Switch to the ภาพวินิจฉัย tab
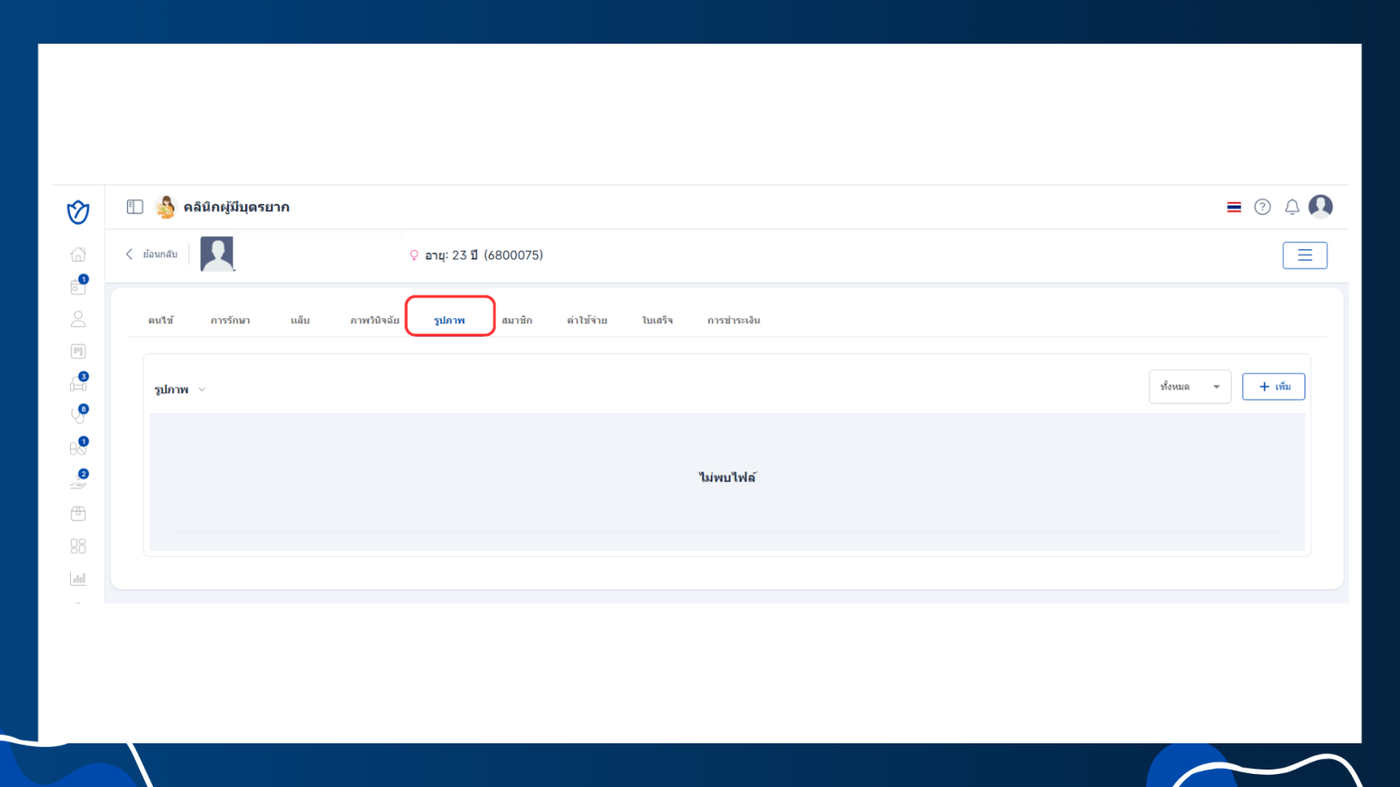1400x787 pixels. (x=375, y=321)
